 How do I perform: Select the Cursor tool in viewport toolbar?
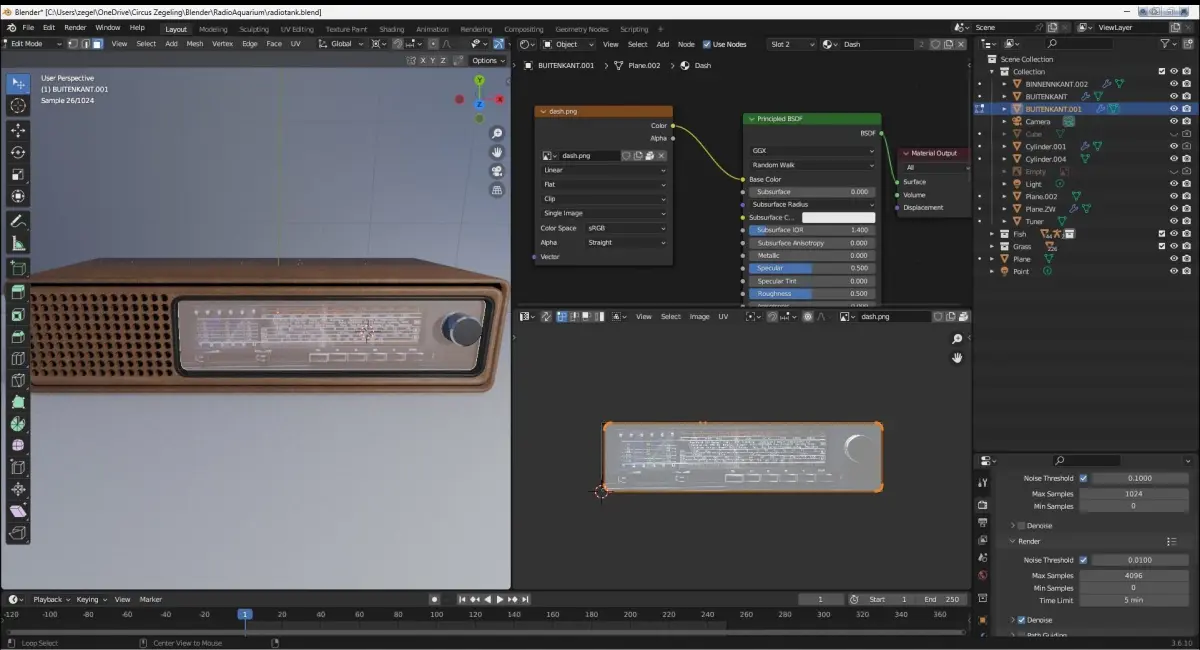18,106
